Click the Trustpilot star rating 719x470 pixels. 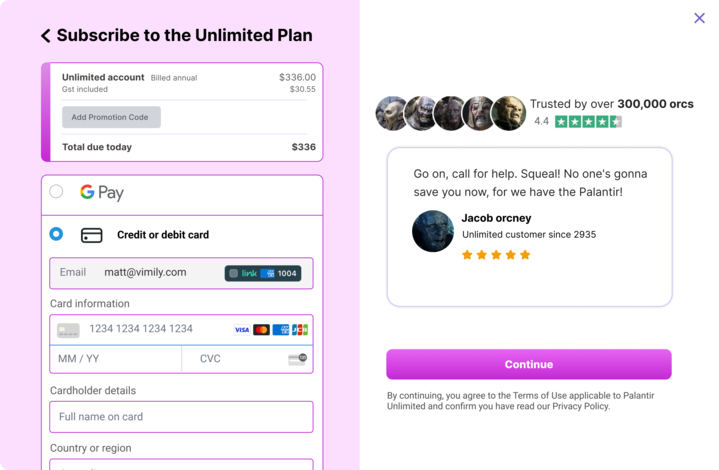point(588,122)
